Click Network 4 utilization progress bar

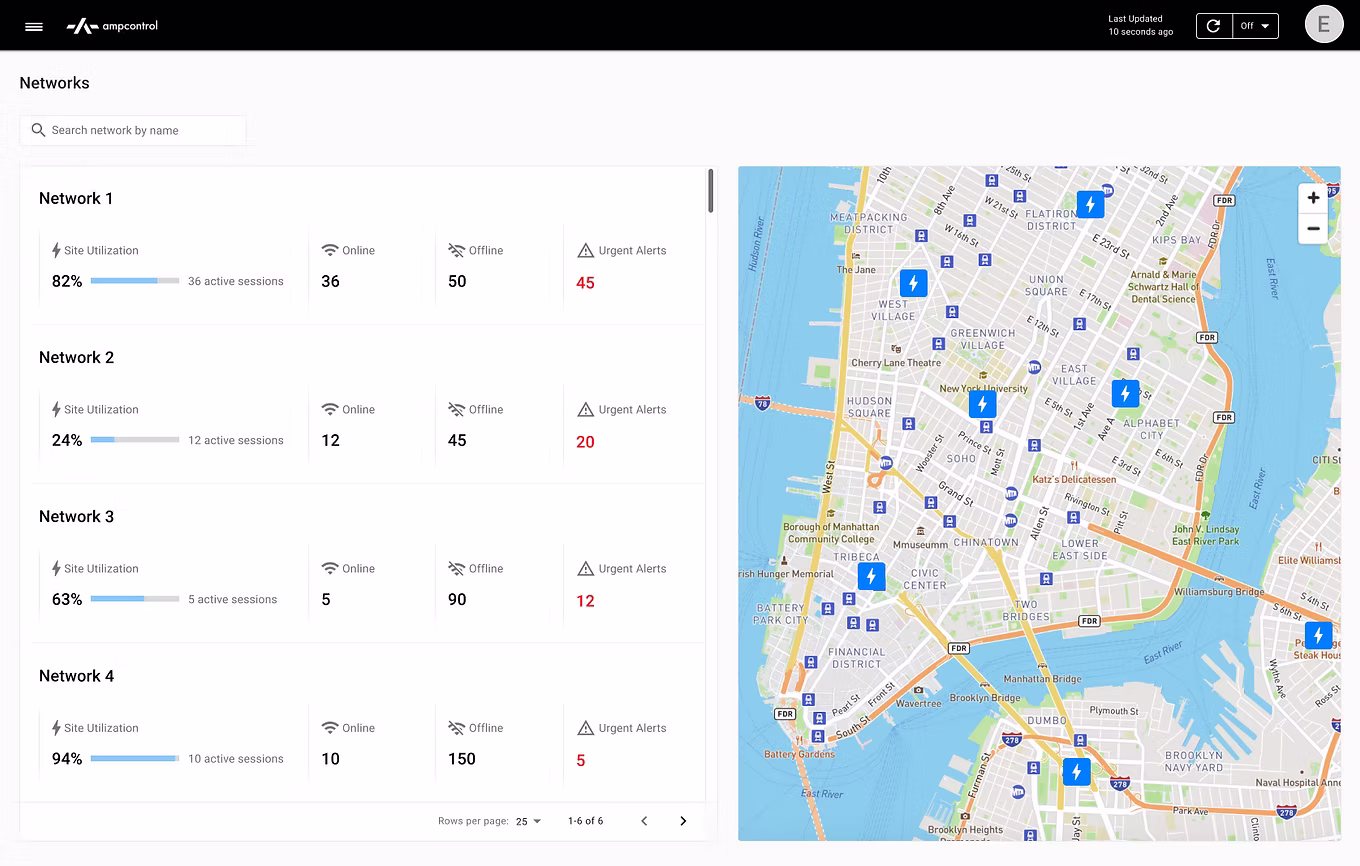(x=135, y=759)
